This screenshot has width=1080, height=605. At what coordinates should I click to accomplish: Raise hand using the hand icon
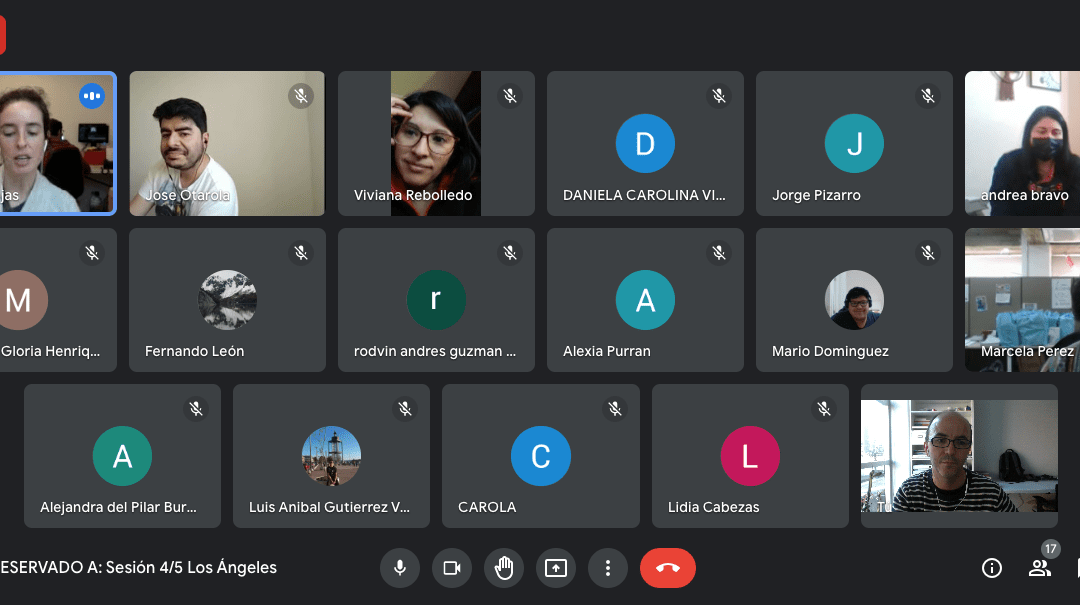(504, 568)
